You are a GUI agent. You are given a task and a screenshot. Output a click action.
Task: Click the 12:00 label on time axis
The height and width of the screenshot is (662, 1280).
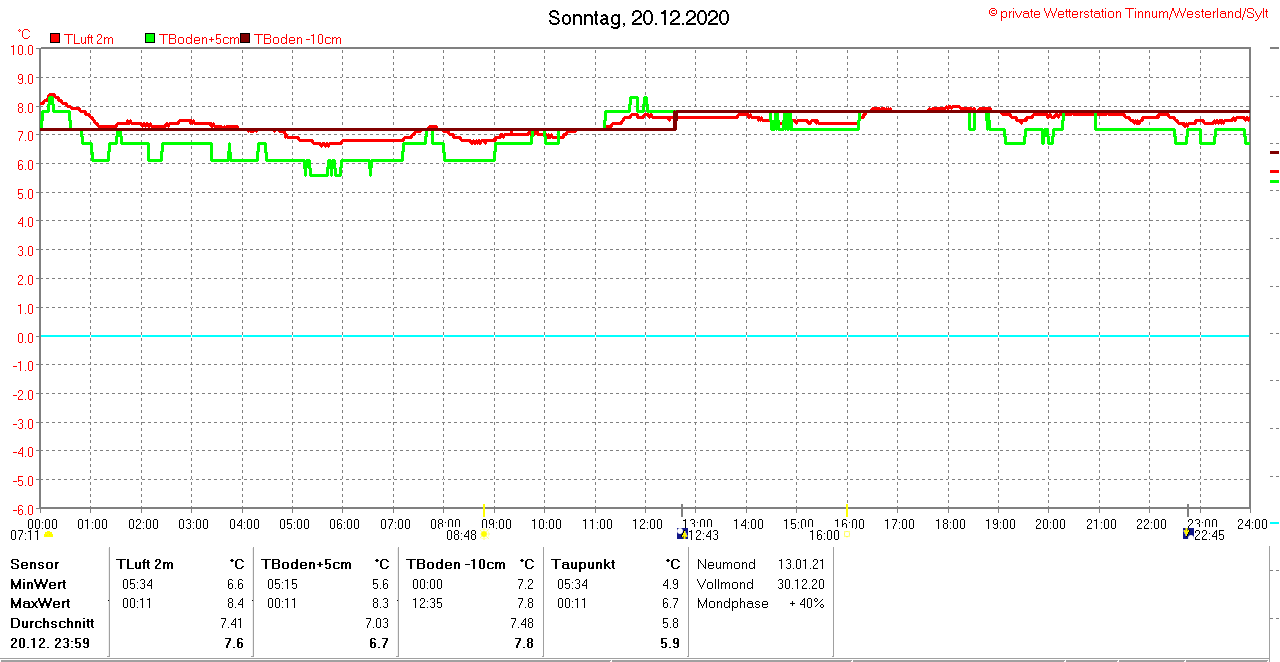[x=646, y=523]
